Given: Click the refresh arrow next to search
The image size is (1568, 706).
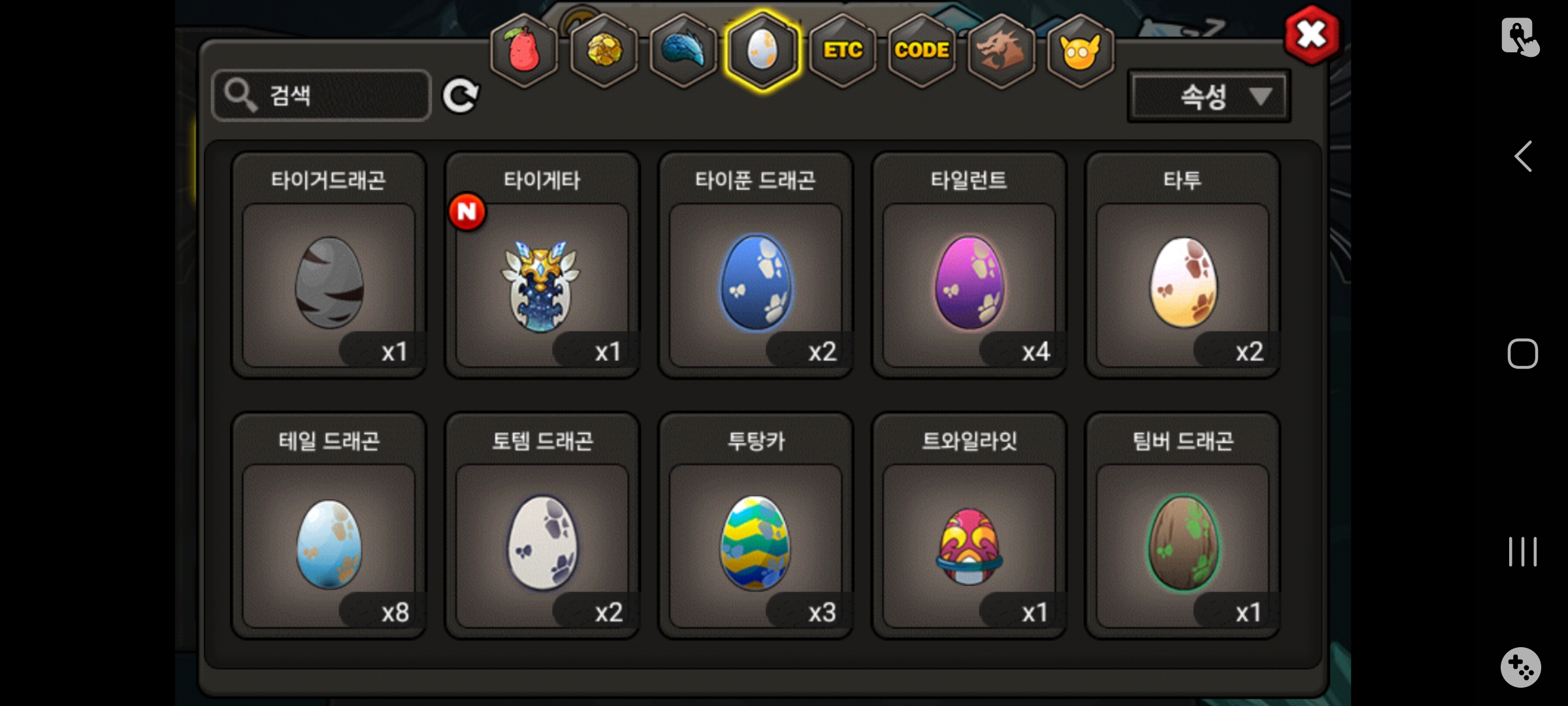Looking at the screenshot, I should click(461, 96).
